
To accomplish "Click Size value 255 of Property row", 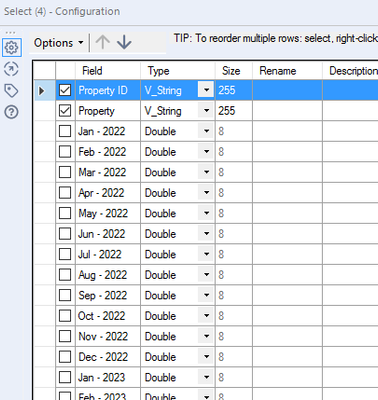I will tap(227, 111).
